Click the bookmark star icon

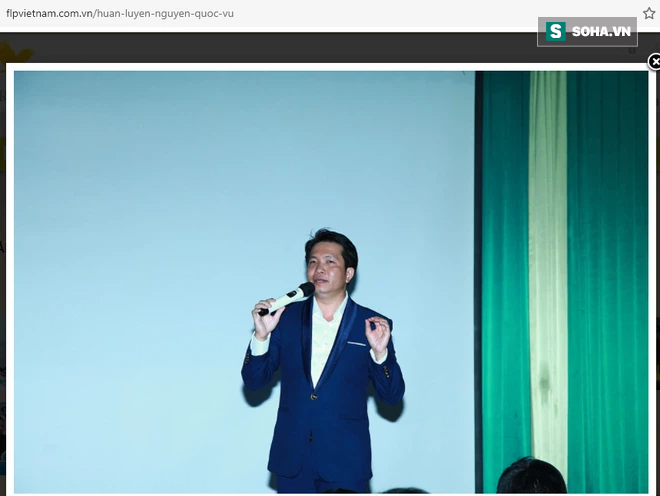tap(649, 14)
